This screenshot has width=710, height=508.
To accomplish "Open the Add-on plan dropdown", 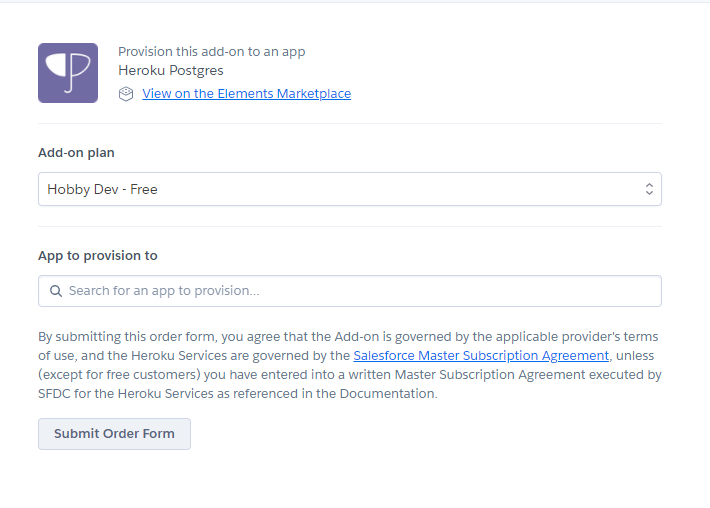I will click(x=349, y=189).
